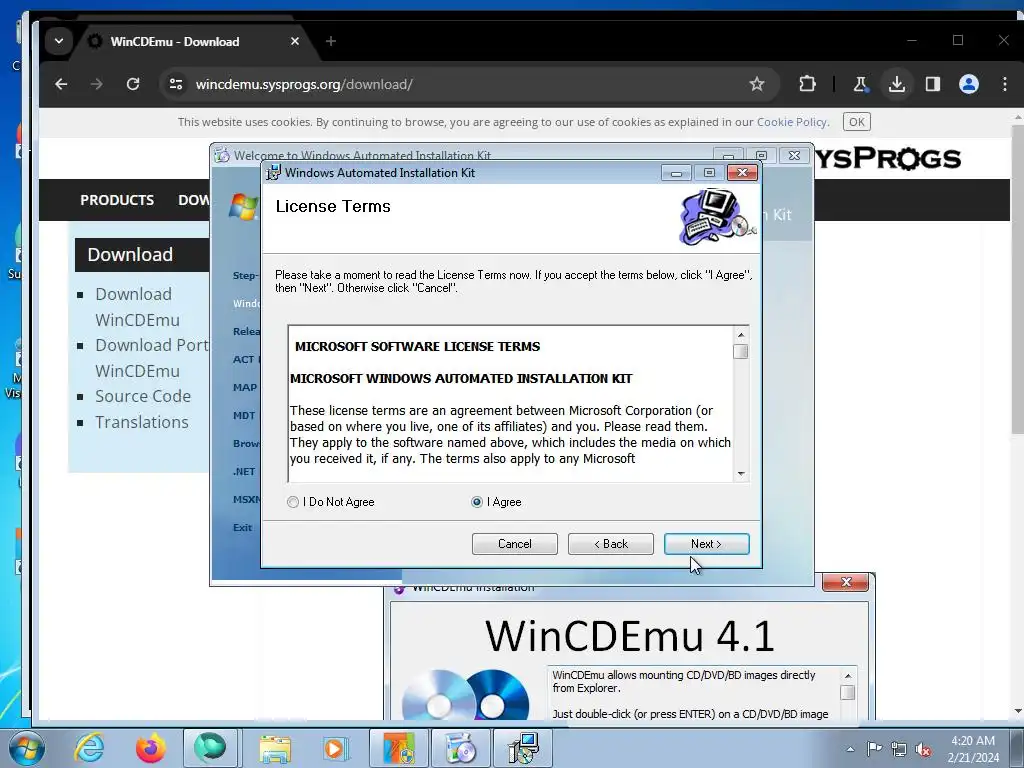Click the network tray icon
The width and height of the screenshot is (1024, 768).
(899, 749)
